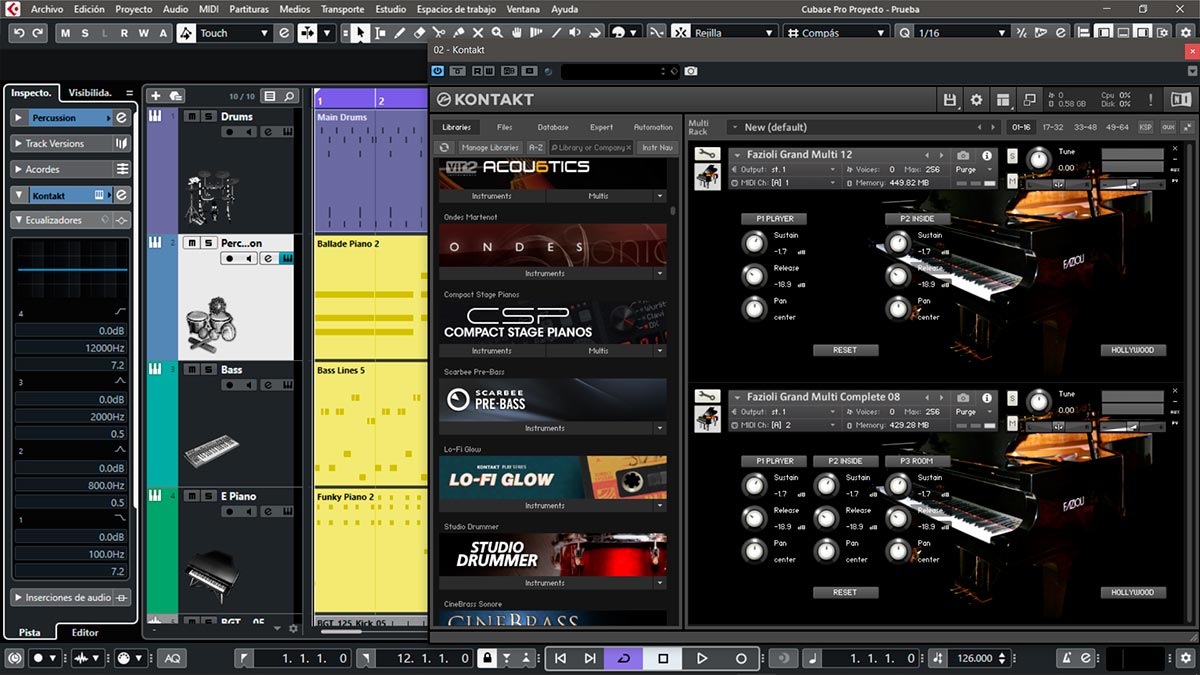This screenshot has width=1200, height=675.
Task: Select the Split scissors tool
Action: point(439,33)
